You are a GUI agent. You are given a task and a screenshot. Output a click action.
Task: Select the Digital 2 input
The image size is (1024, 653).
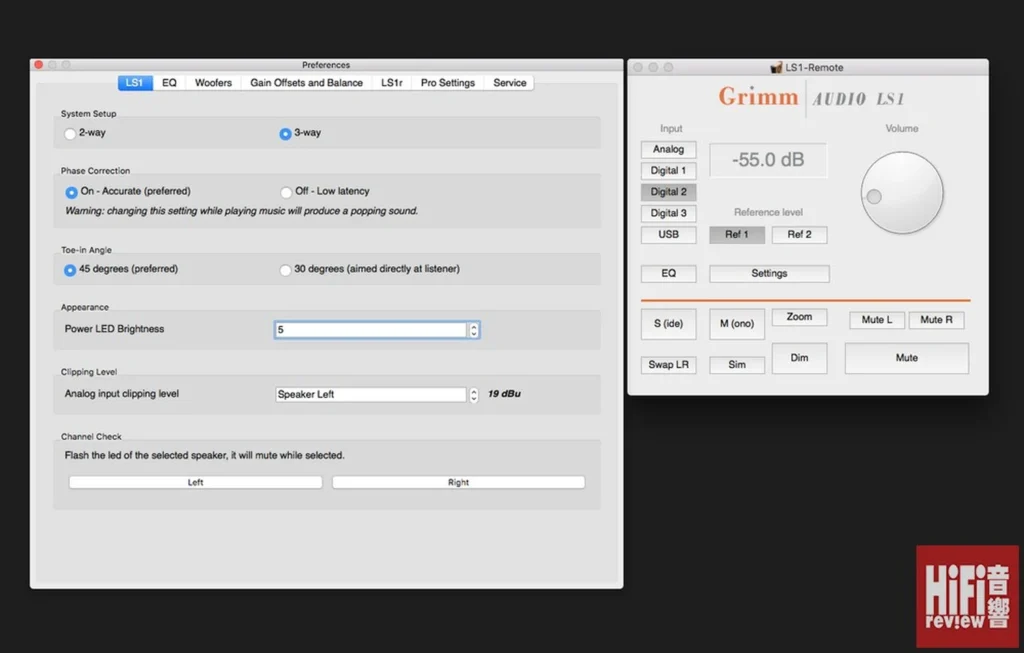point(668,192)
